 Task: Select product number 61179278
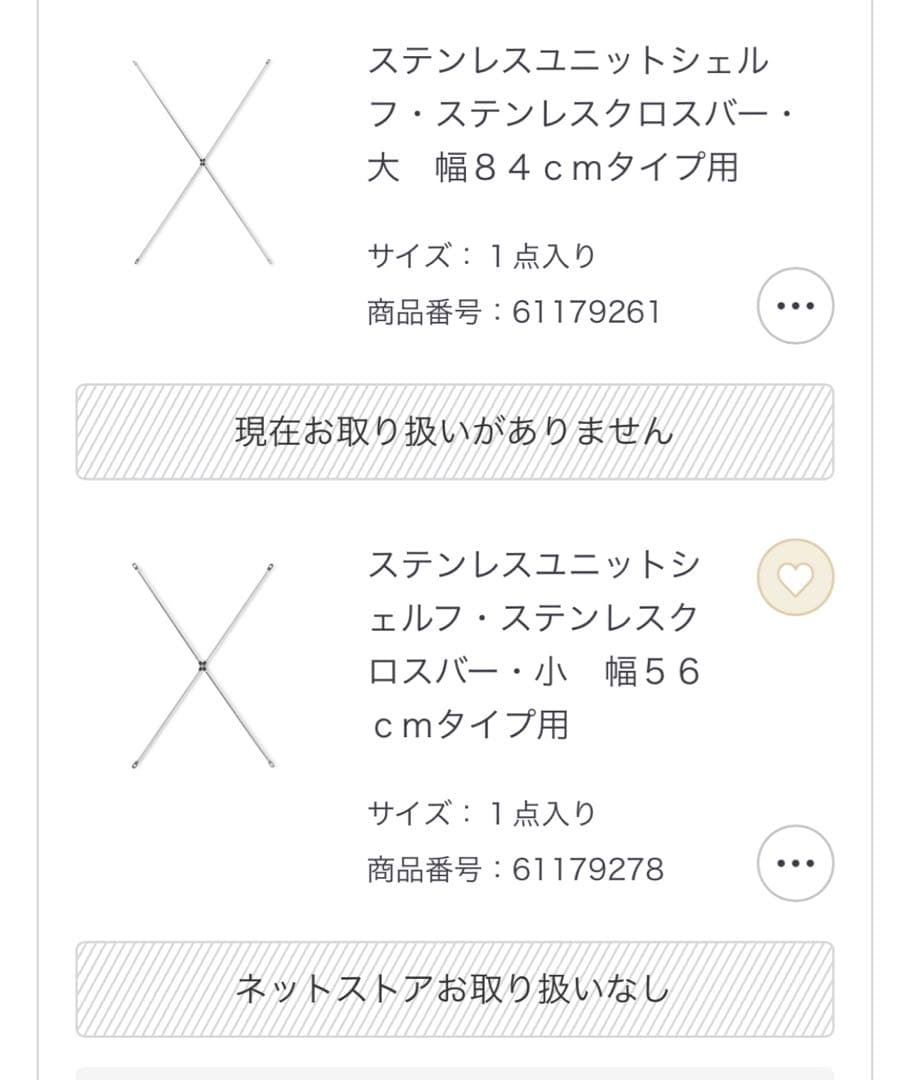tap(587, 870)
